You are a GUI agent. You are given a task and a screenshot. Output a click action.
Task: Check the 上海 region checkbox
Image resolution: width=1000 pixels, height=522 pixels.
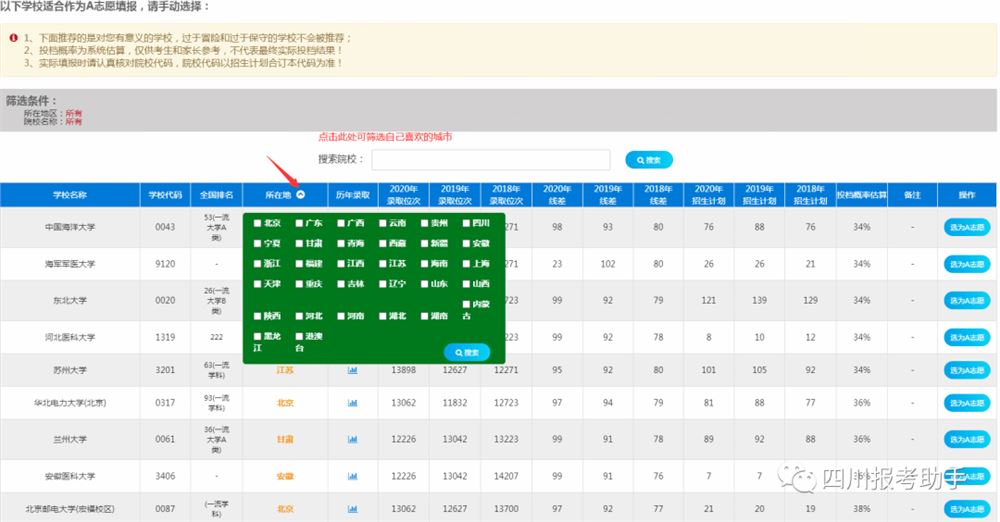(x=466, y=264)
